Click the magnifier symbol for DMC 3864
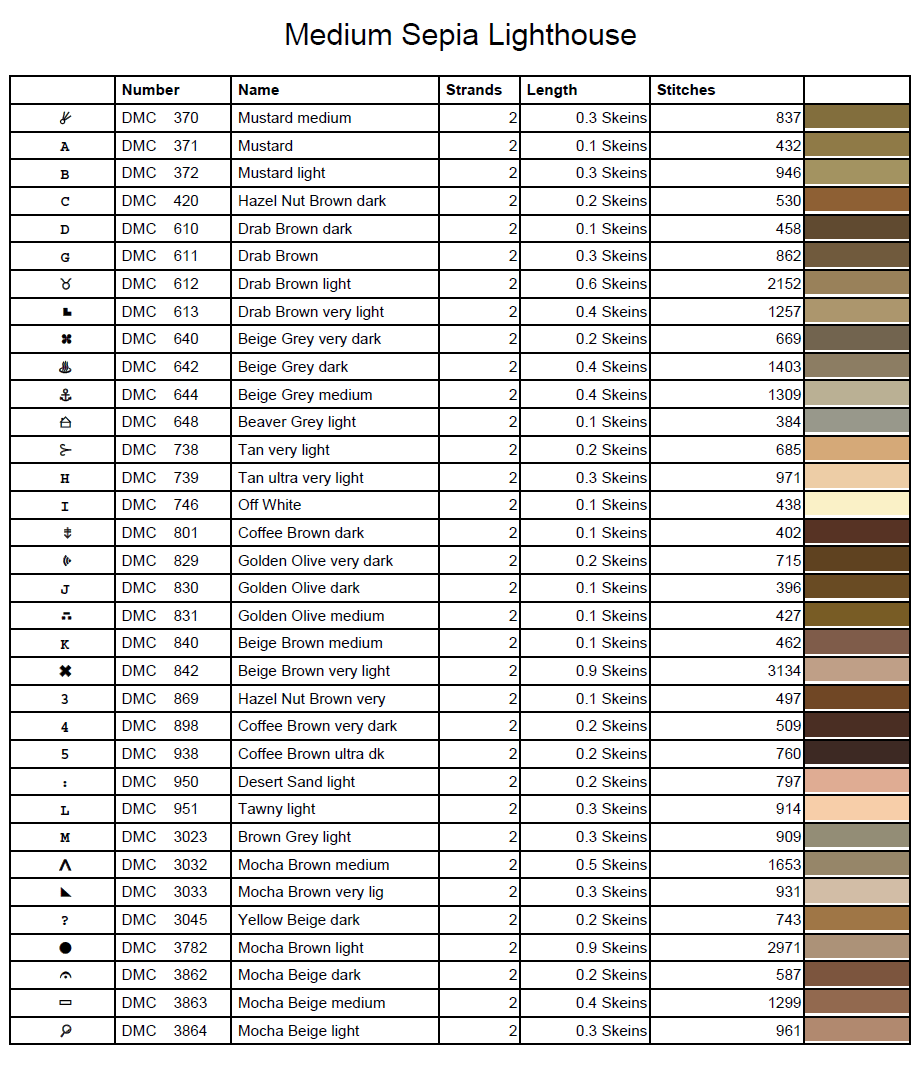Viewport: 914px width, 1092px height. 65,1031
